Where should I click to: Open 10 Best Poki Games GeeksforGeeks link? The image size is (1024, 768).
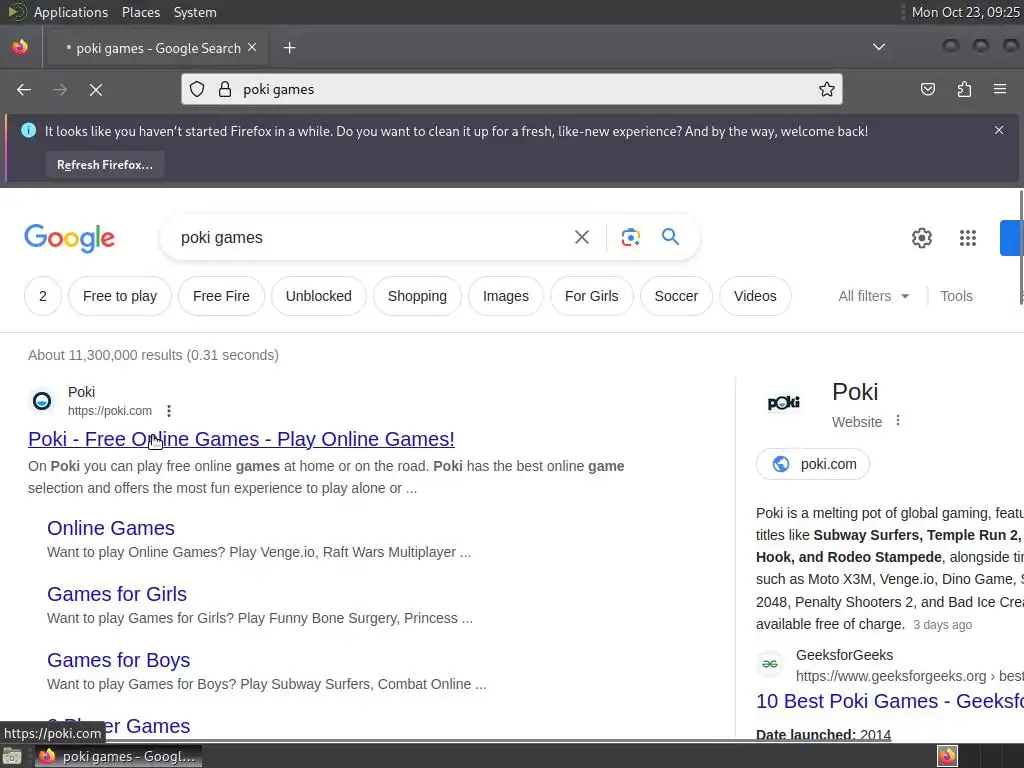point(889,701)
